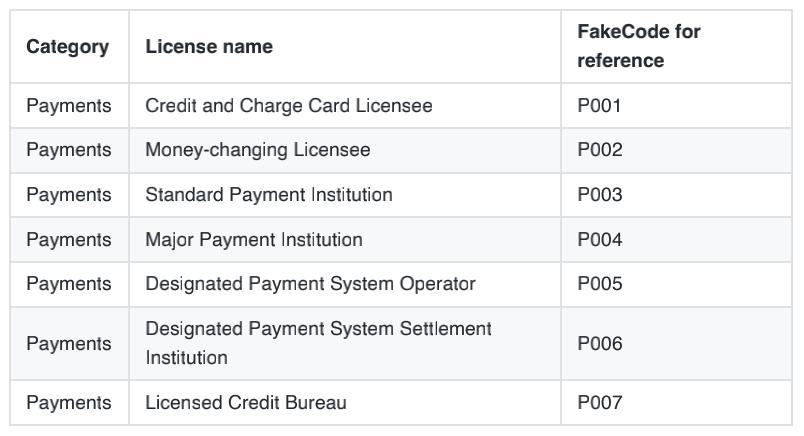Click the Major Payment Institution cell
Viewport: 804px width, 436px height.
click(254, 239)
